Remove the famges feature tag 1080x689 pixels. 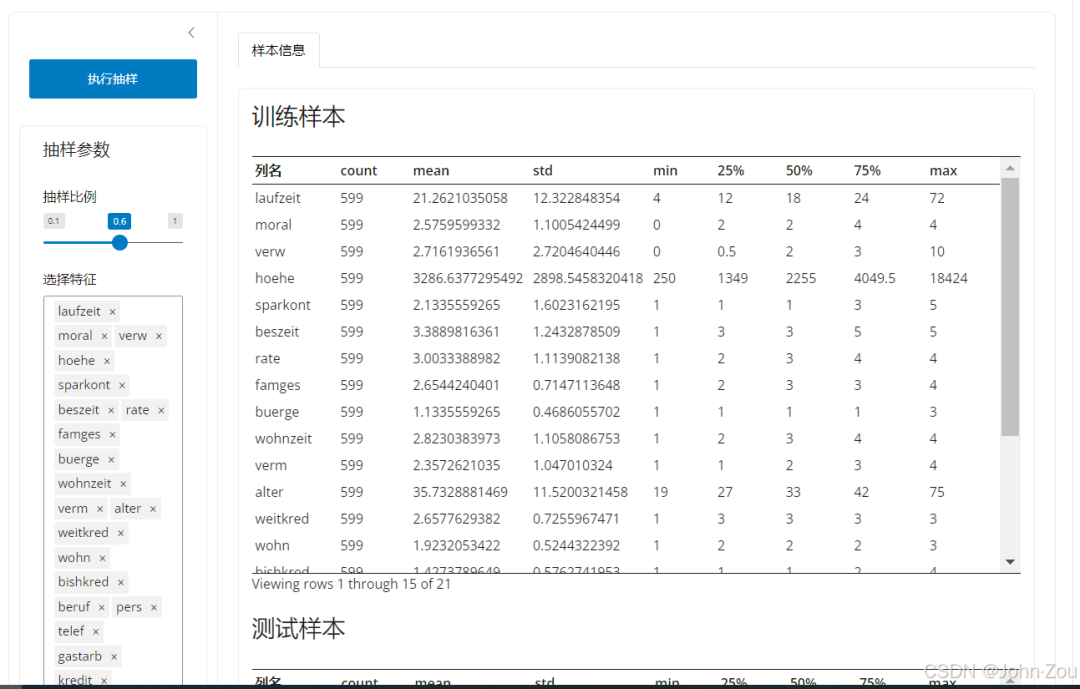coord(112,435)
